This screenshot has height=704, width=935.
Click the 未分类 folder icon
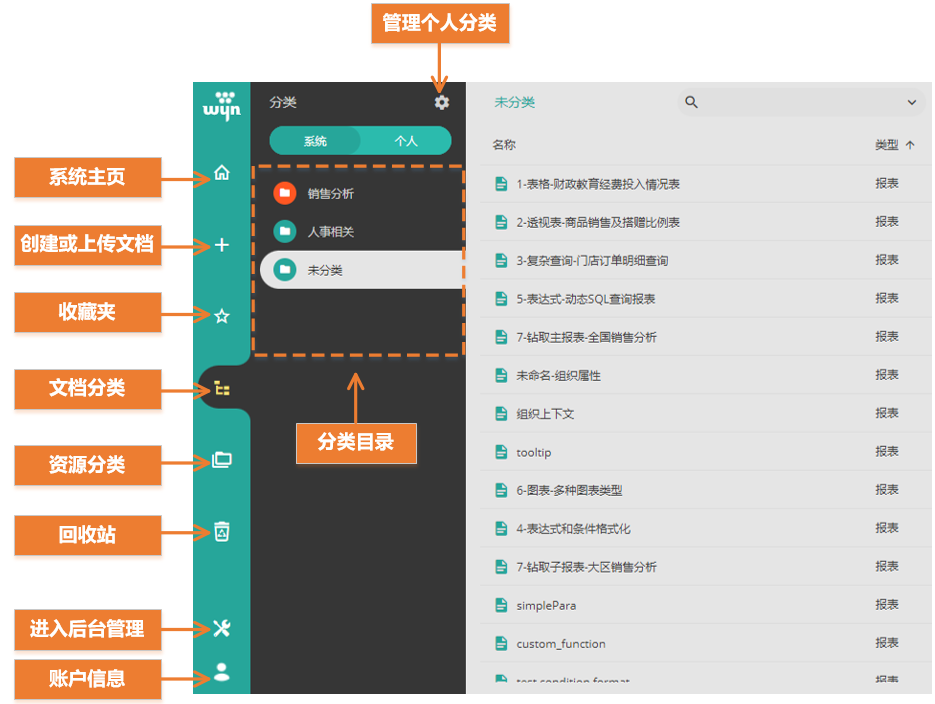point(285,270)
